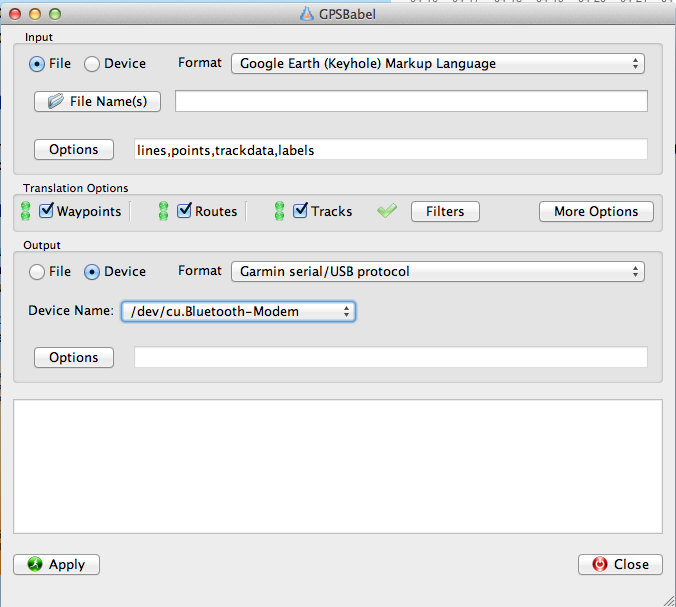This screenshot has width=676, height=607.
Task: Click the input options field showing lines,points,trackdata,labels
Action: (391, 150)
